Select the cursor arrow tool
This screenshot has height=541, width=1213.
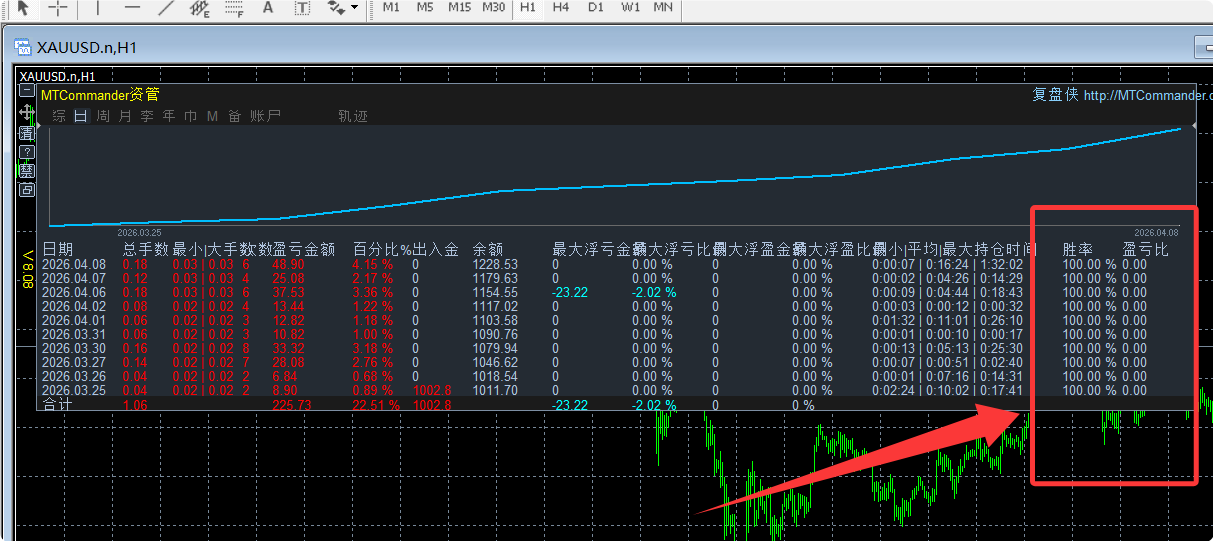click(23, 8)
